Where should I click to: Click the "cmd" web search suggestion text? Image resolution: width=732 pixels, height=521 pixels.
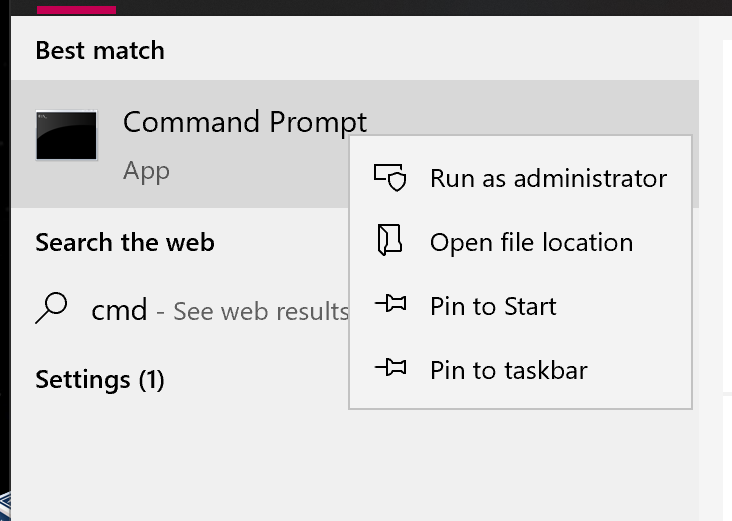pos(119,310)
